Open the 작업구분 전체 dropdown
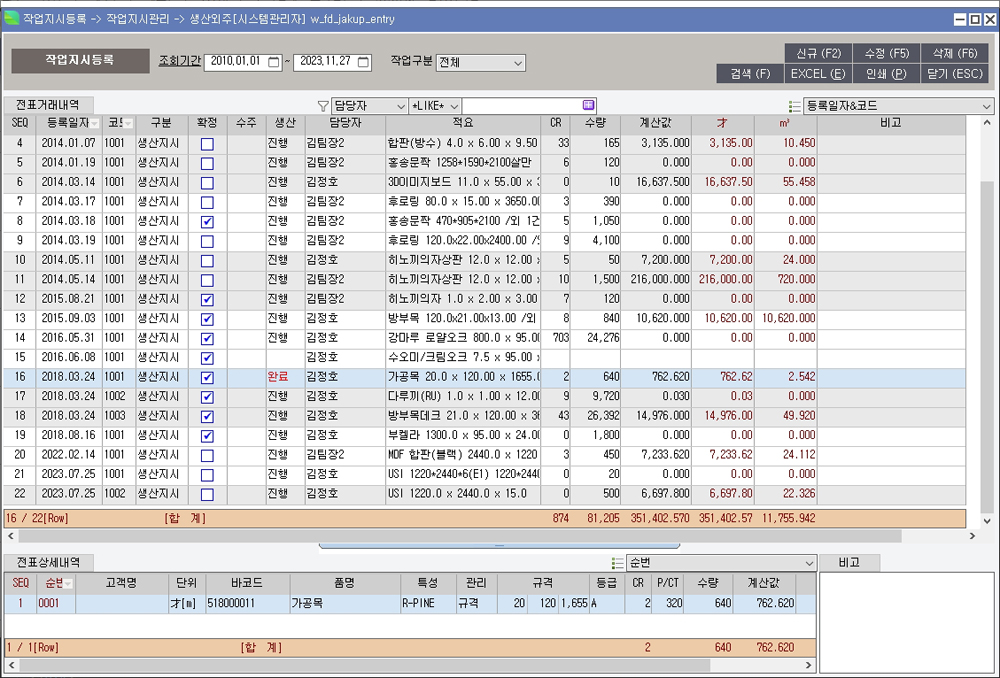This screenshot has height=678, width=1000. pyautogui.click(x=481, y=63)
